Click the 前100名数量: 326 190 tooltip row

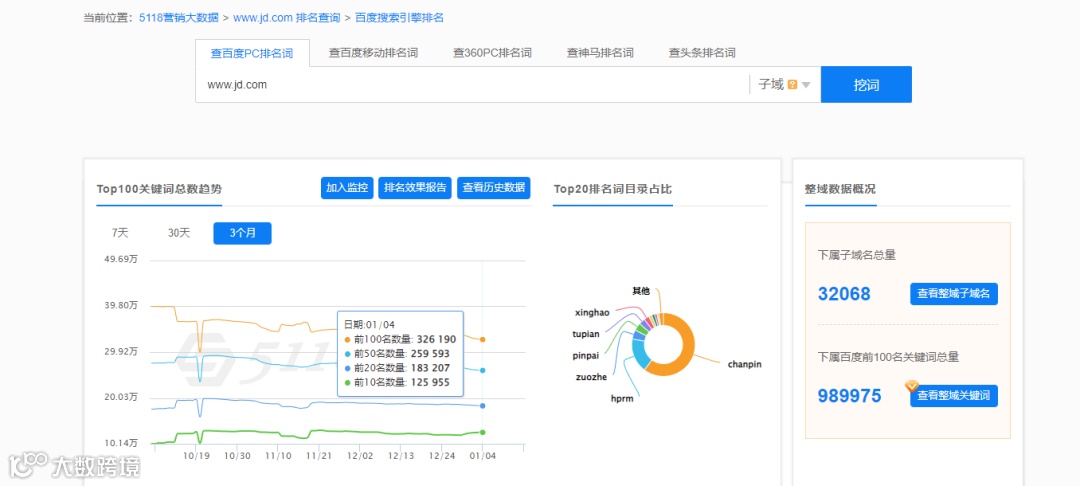[400, 339]
